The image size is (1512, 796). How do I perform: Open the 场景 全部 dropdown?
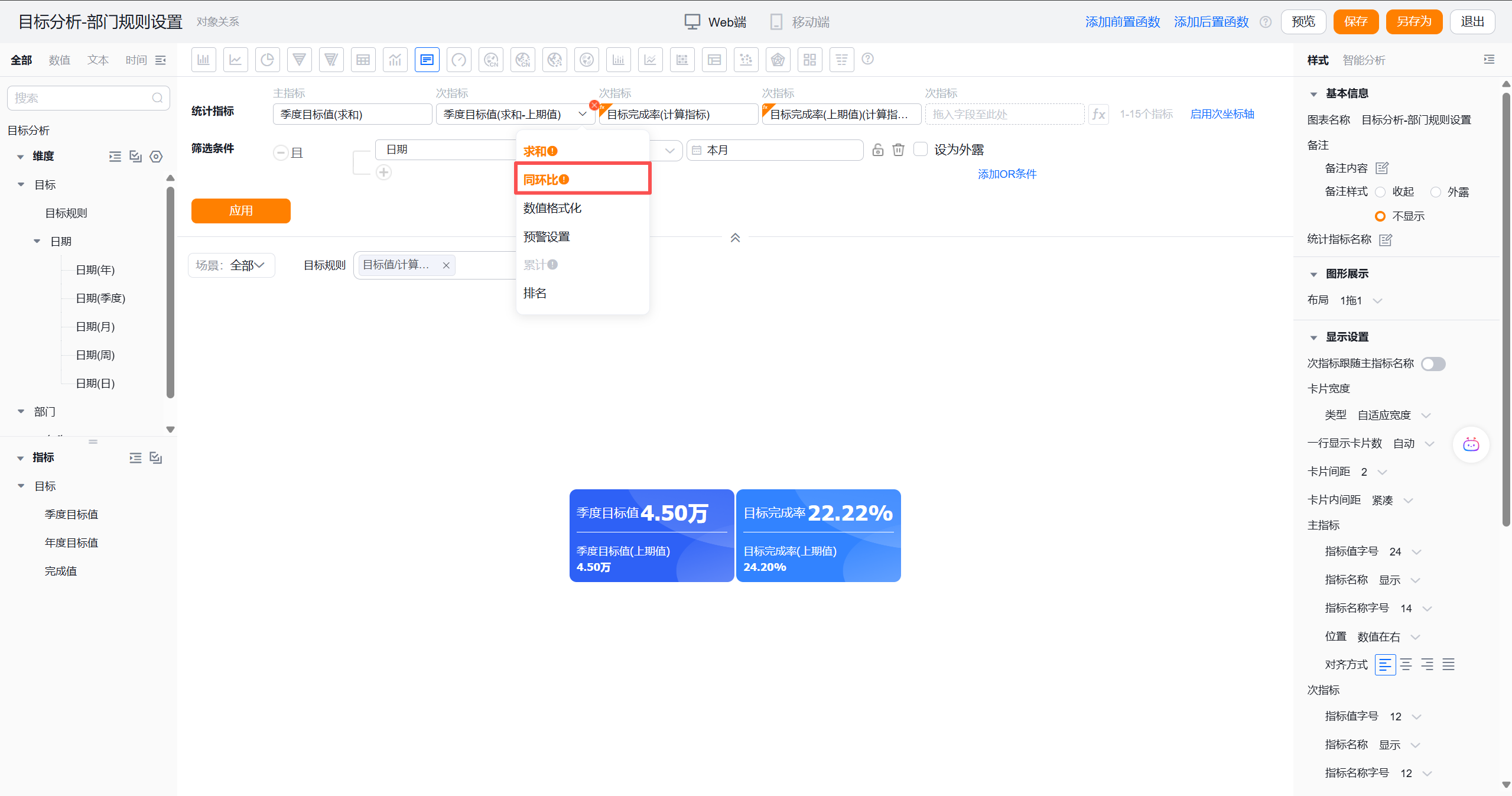pos(232,265)
